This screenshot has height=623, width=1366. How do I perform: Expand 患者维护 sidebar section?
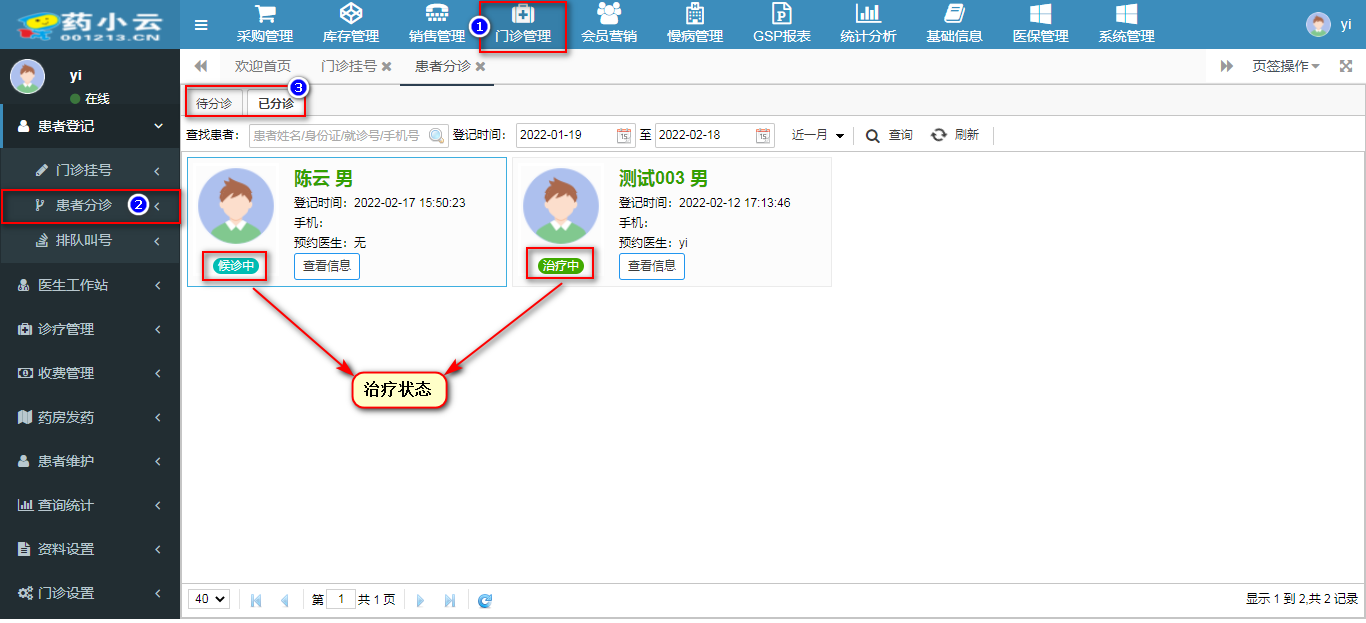[x=90, y=461]
